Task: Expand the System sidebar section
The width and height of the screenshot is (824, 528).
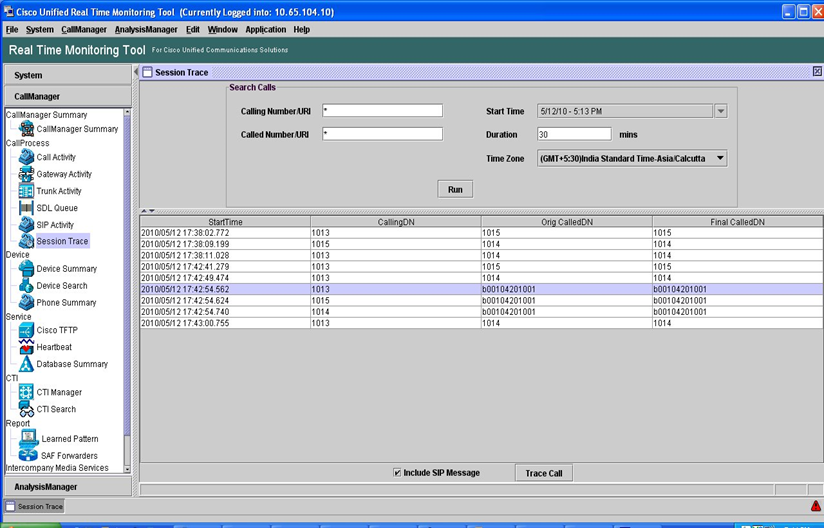Action: click(x=68, y=75)
